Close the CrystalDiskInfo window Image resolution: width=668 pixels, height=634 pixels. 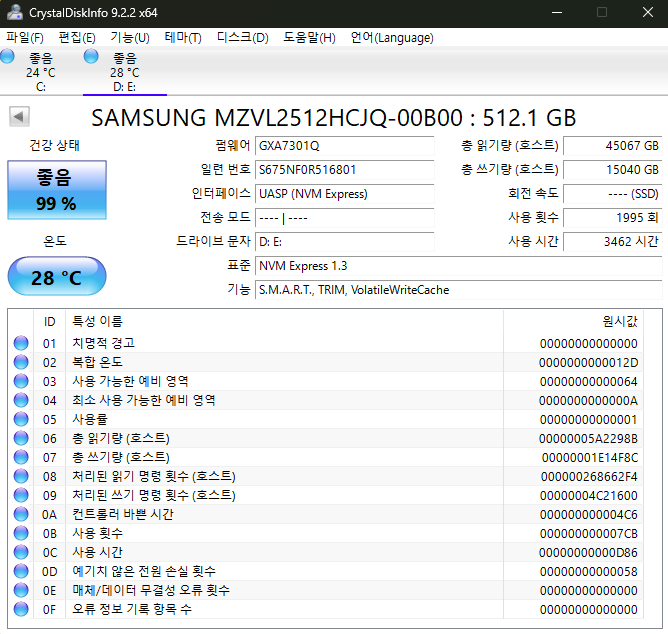coord(648,12)
